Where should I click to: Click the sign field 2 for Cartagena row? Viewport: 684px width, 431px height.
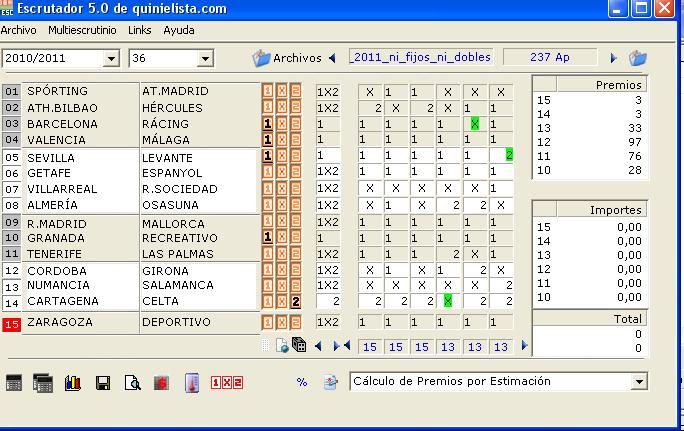pyautogui.click(x=328, y=301)
